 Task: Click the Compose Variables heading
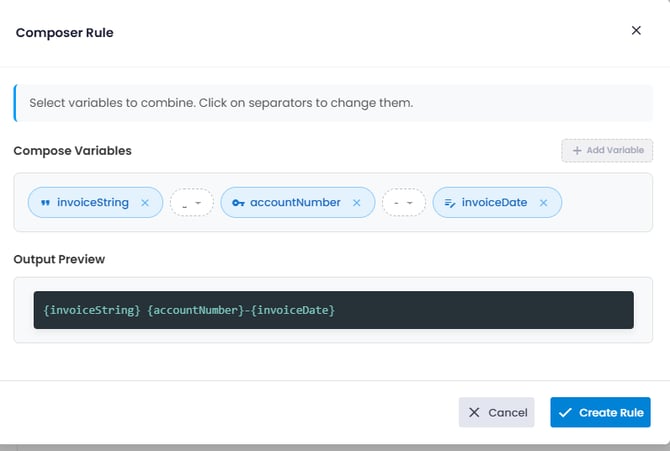point(72,151)
